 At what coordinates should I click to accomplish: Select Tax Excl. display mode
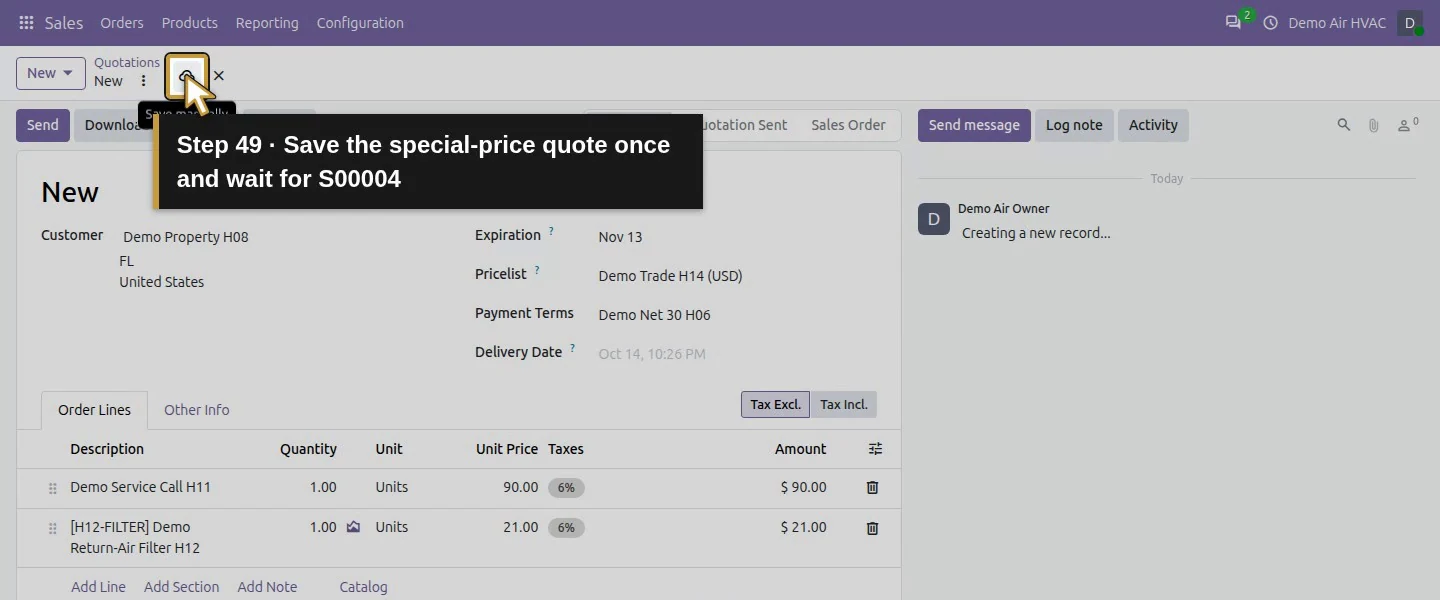pos(775,404)
